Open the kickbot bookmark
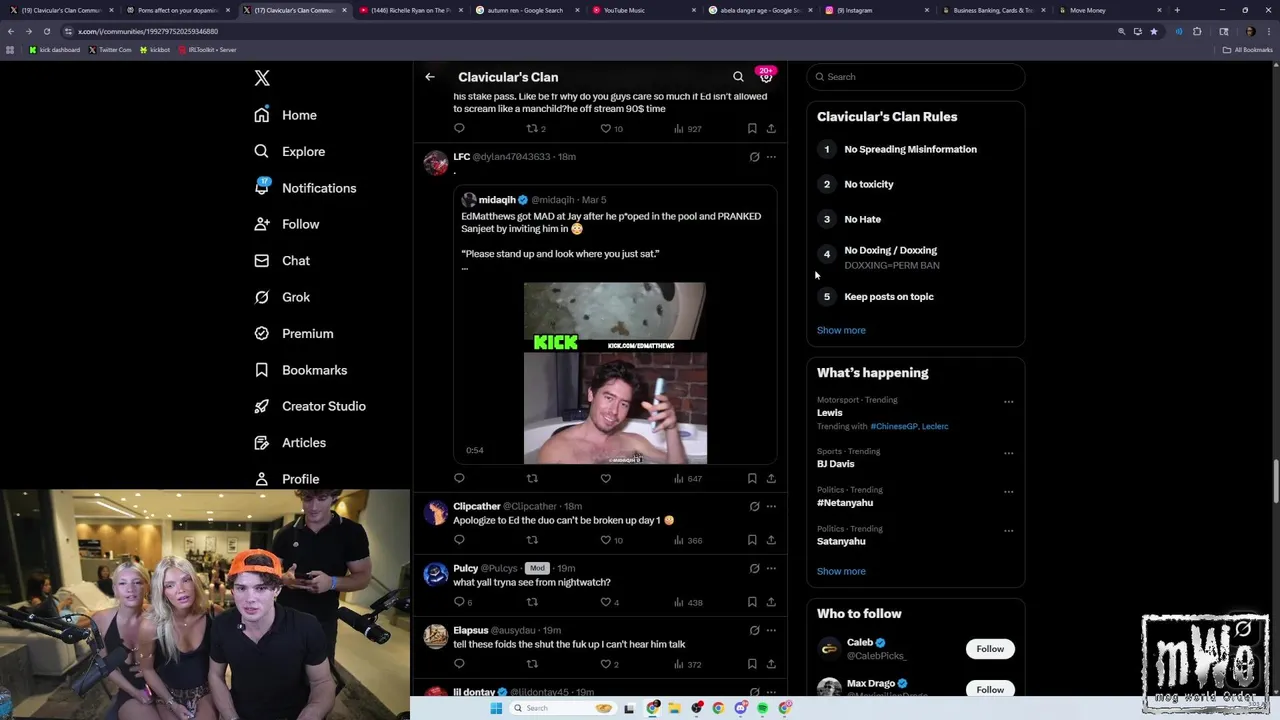This screenshot has width=1280, height=720. point(155,49)
